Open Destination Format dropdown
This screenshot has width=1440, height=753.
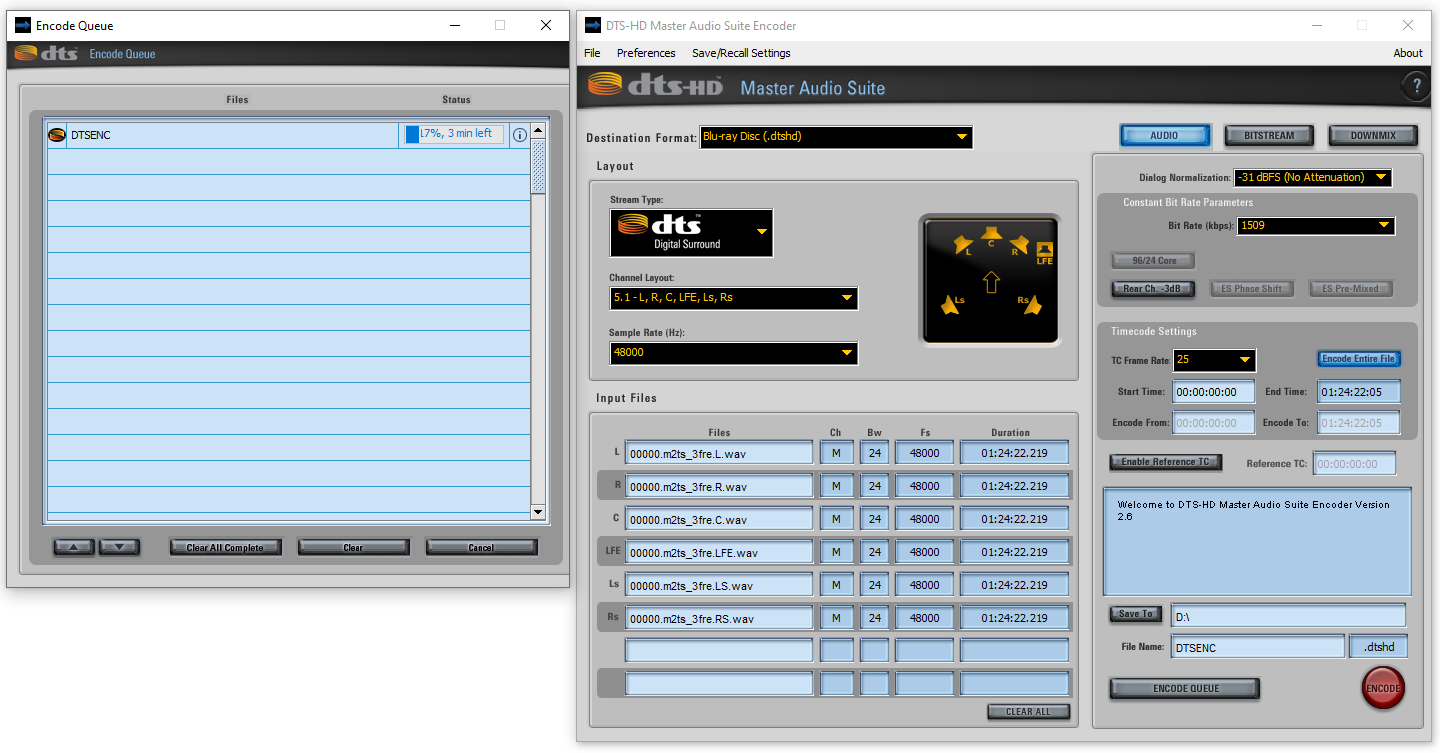[x=835, y=137]
